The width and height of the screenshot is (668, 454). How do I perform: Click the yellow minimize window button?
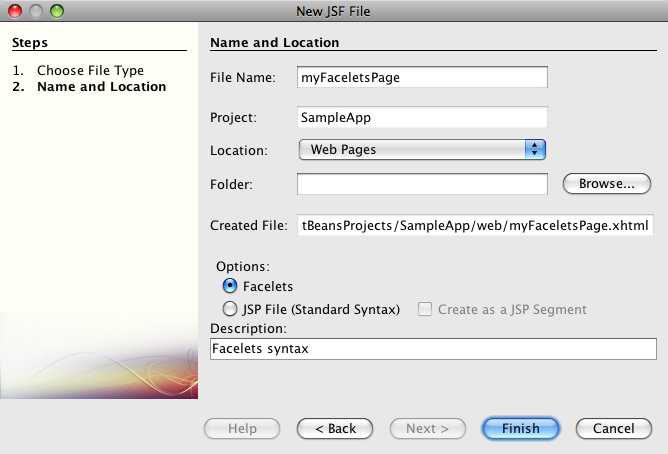click(x=36, y=11)
